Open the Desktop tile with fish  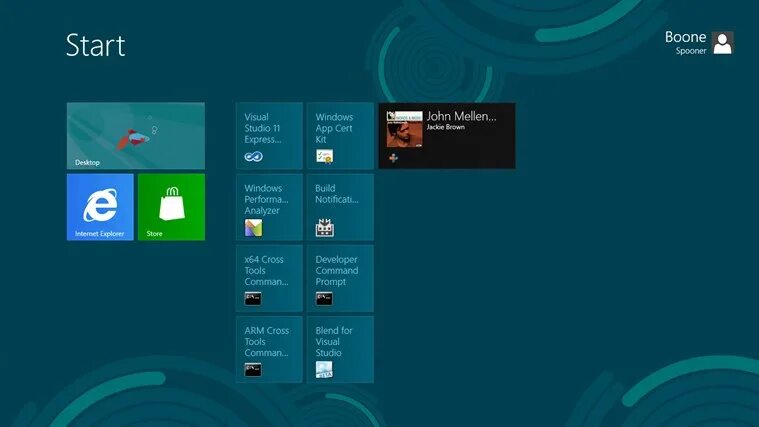tap(136, 136)
